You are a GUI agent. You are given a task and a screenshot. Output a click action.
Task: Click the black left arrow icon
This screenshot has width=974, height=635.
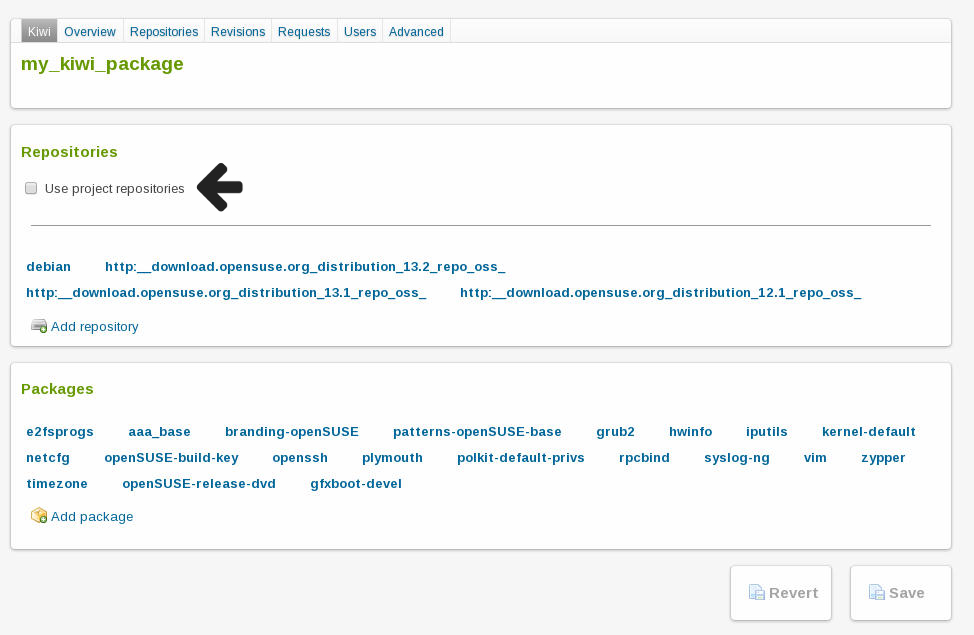tap(220, 187)
